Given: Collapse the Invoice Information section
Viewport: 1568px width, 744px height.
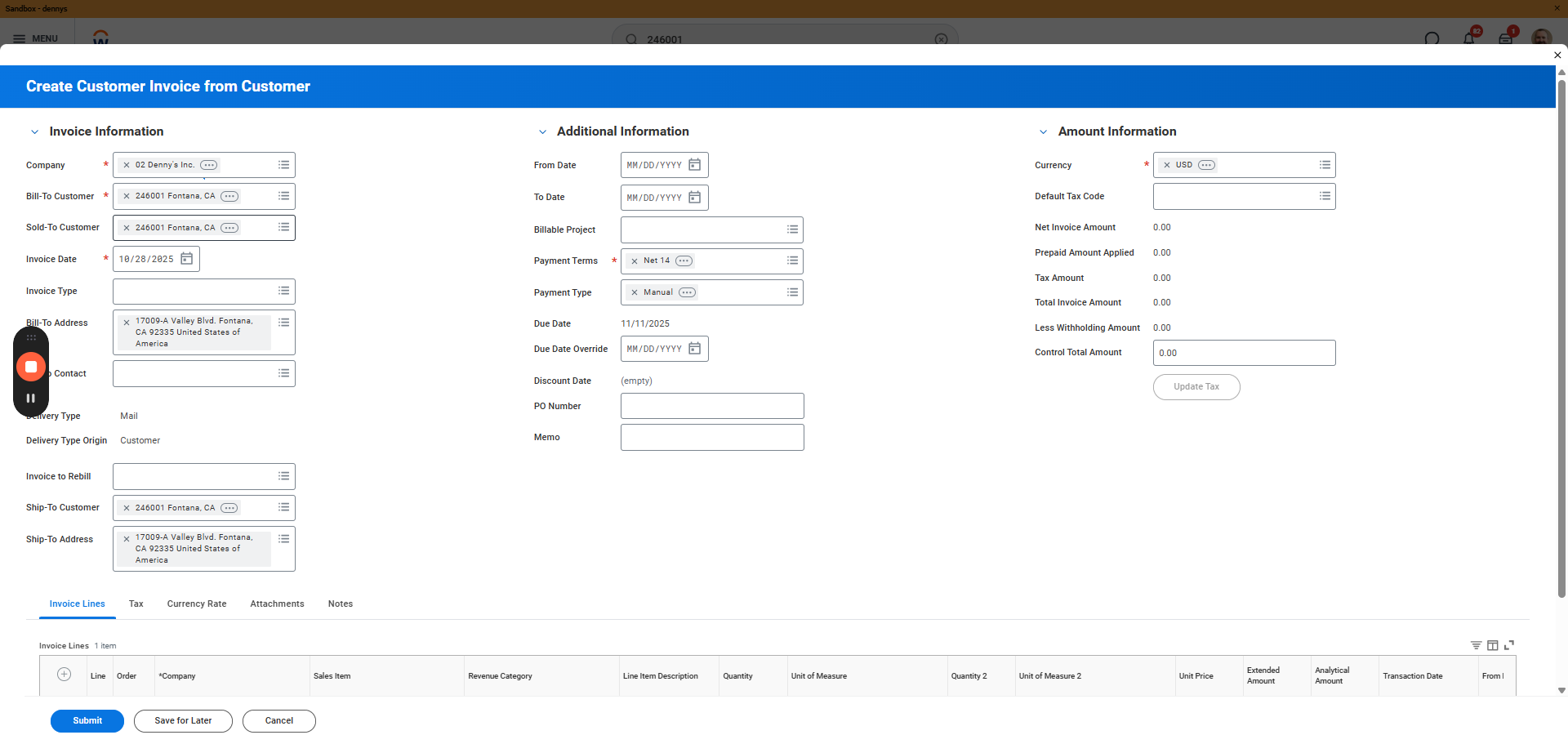Looking at the screenshot, I should pos(34,132).
